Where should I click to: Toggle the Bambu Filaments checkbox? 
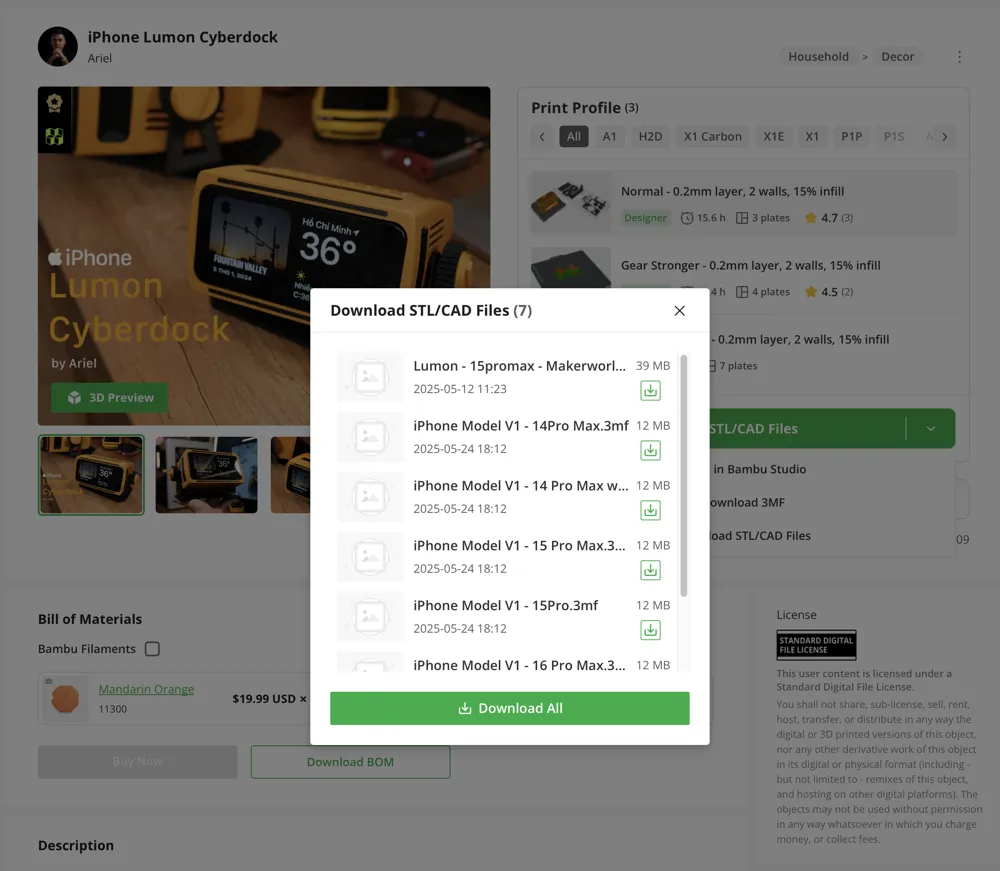[x=152, y=649]
